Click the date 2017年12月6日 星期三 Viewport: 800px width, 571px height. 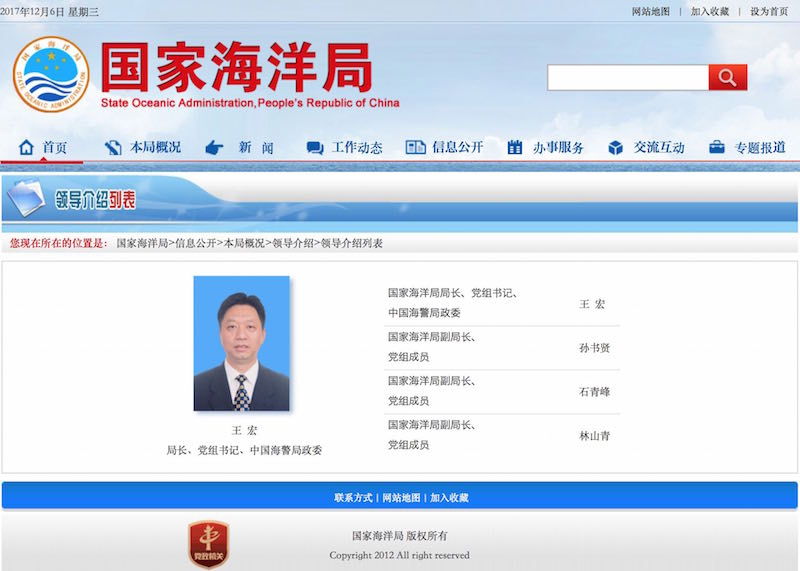click(49, 12)
